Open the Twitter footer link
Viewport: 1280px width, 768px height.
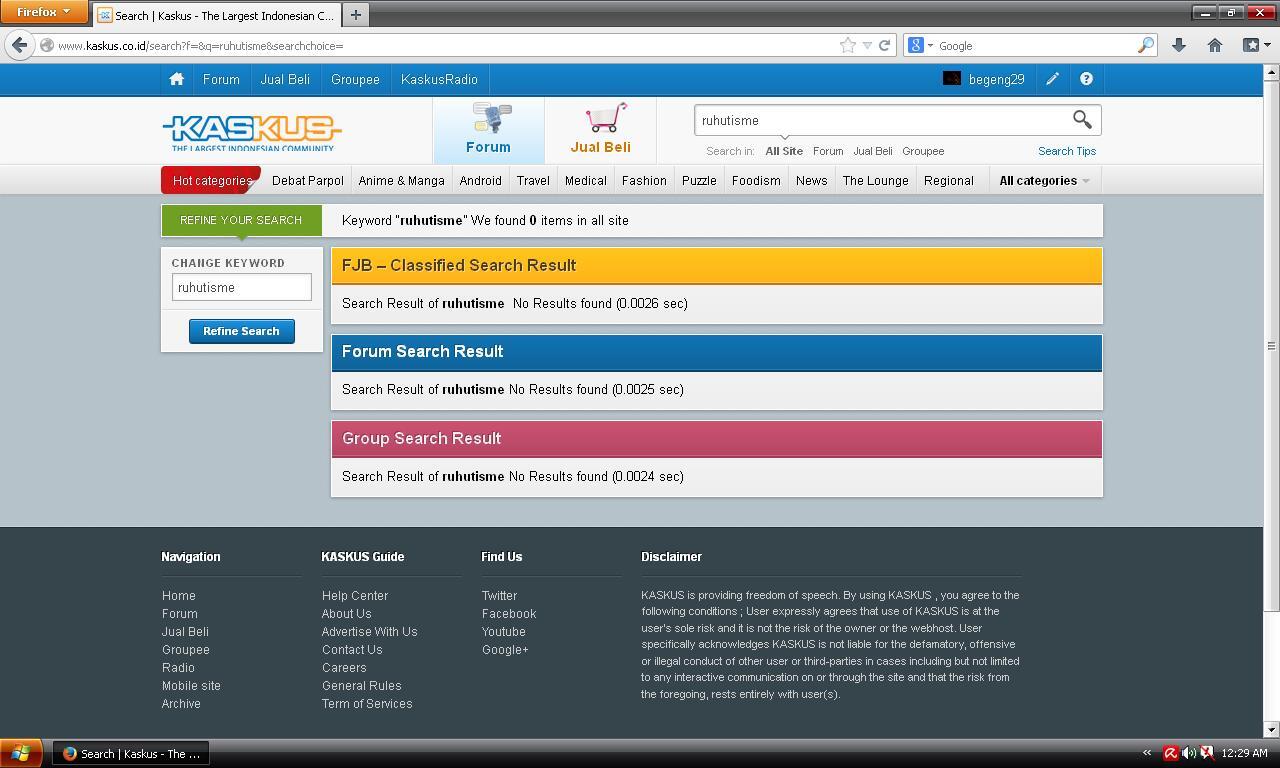[499, 596]
